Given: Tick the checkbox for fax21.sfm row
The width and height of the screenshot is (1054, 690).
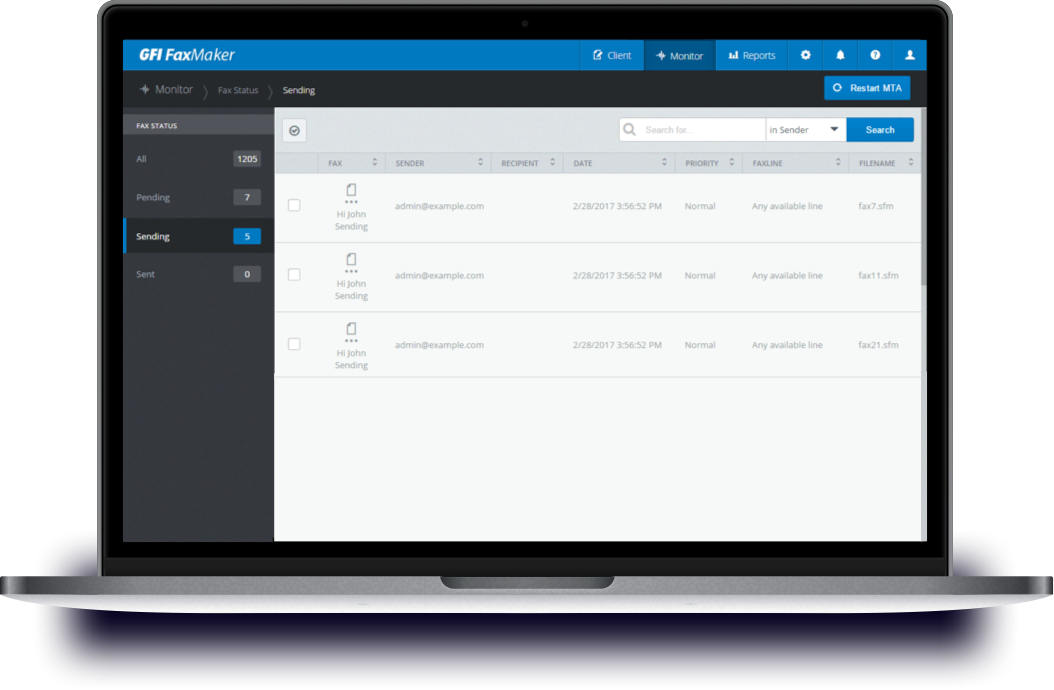Looking at the screenshot, I should (x=294, y=344).
